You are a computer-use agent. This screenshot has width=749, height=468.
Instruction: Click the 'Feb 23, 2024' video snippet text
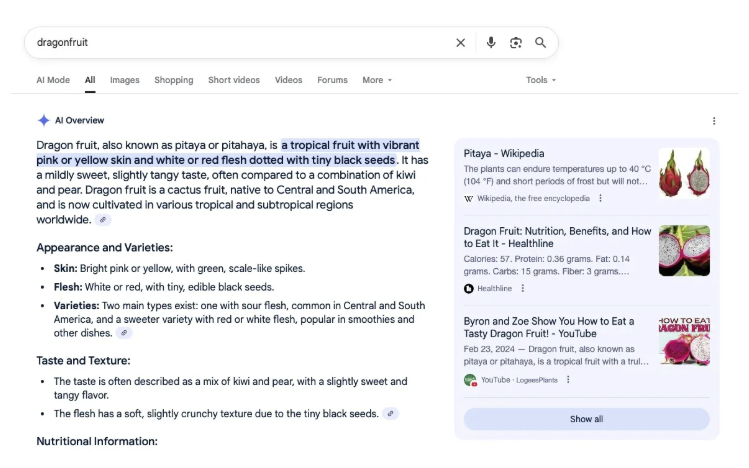point(556,355)
